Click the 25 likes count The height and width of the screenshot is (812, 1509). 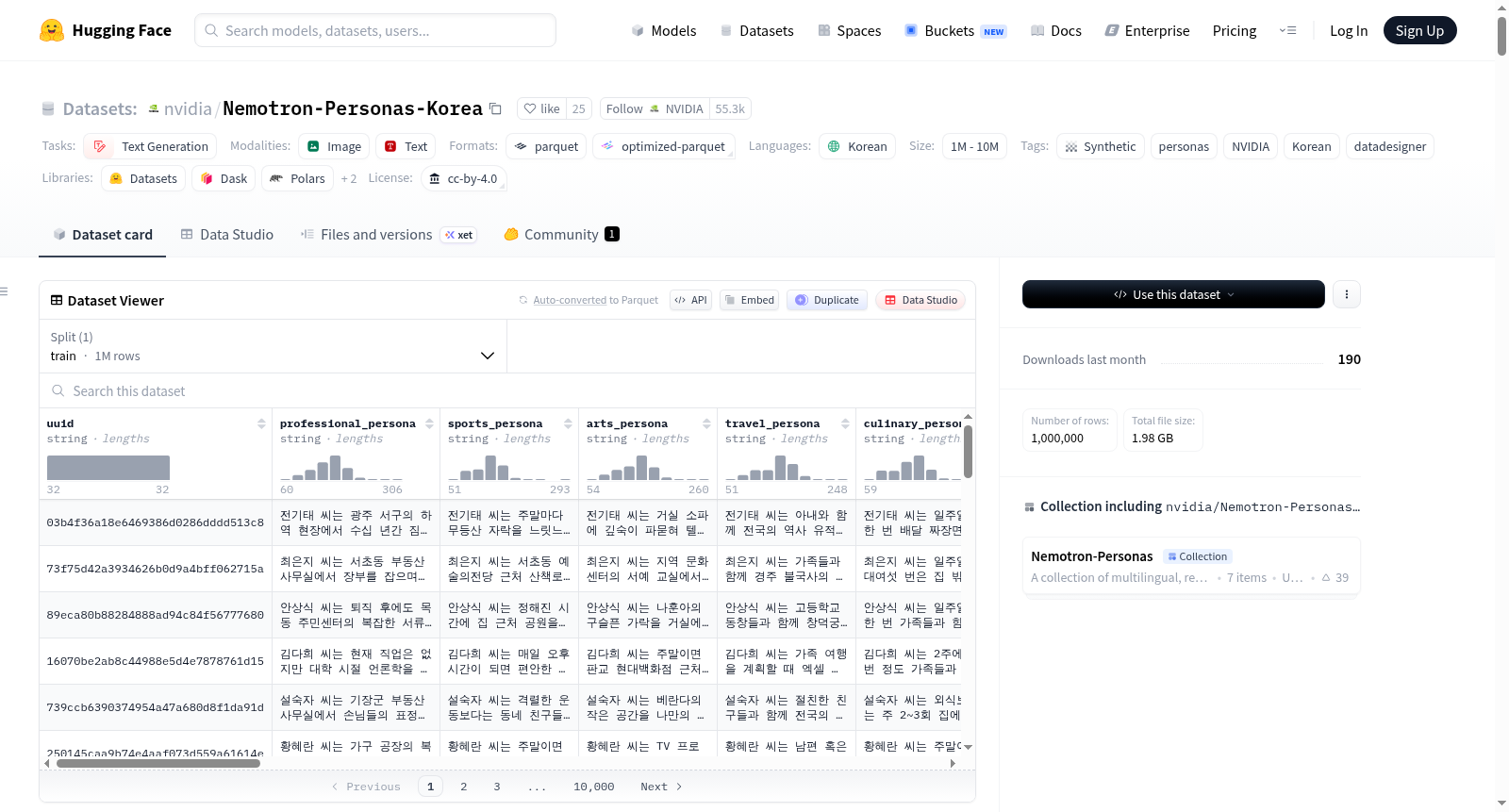(x=579, y=108)
